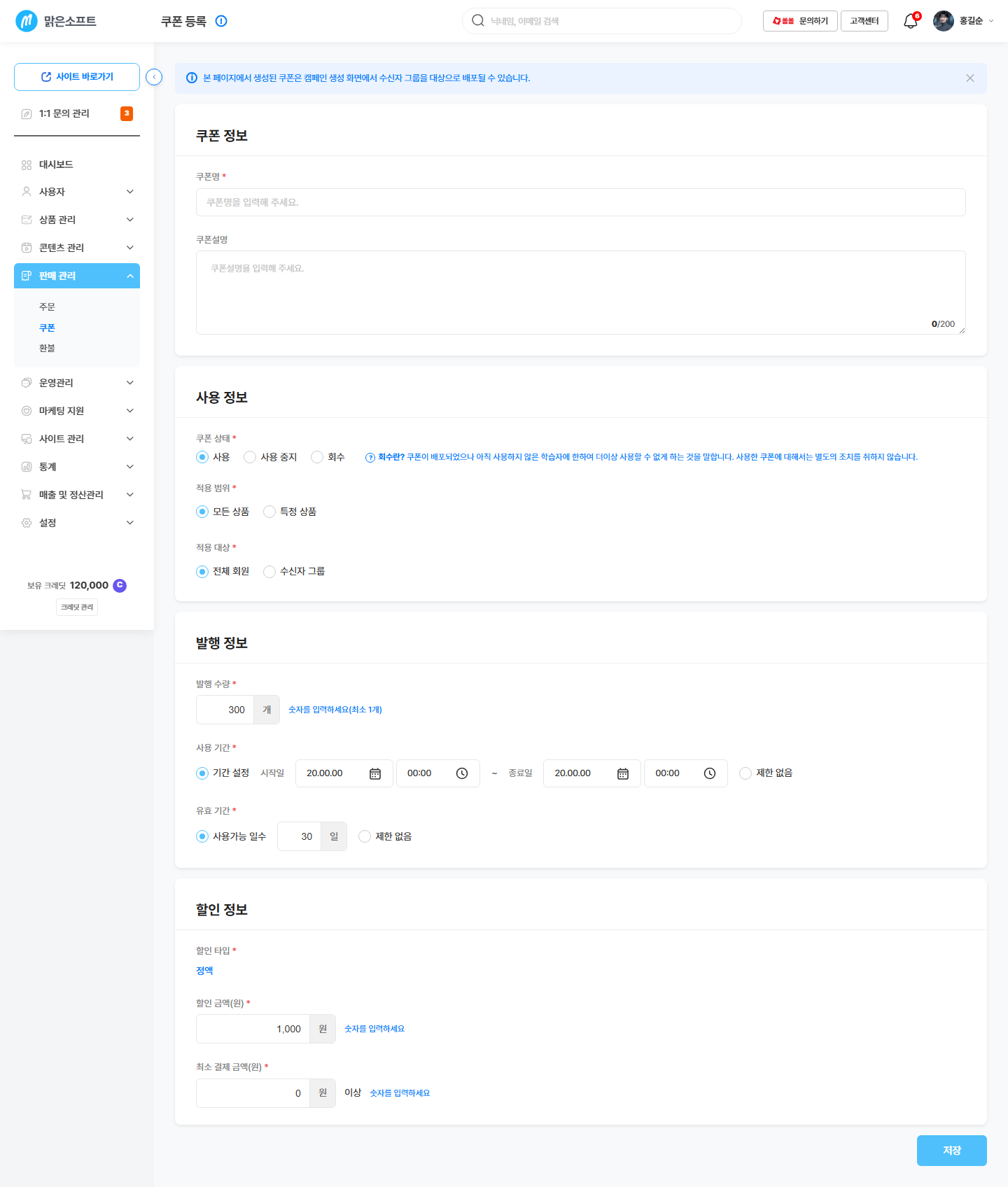Open the 종료일 clock time picker icon

click(710, 773)
